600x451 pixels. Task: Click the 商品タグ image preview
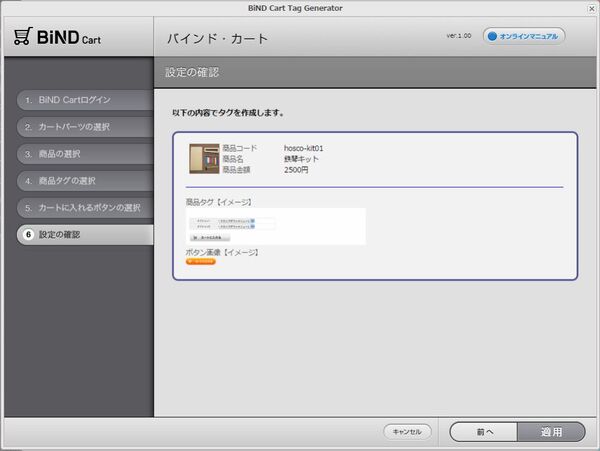pyautogui.click(x=276, y=226)
